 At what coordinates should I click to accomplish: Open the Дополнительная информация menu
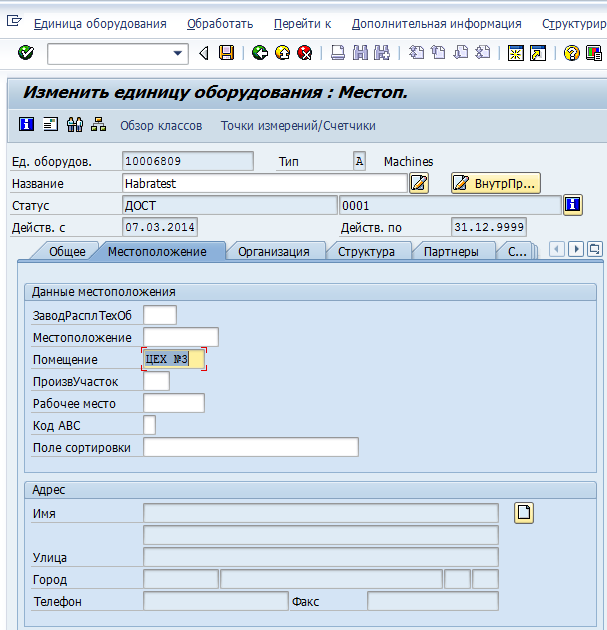coord(437,24)
